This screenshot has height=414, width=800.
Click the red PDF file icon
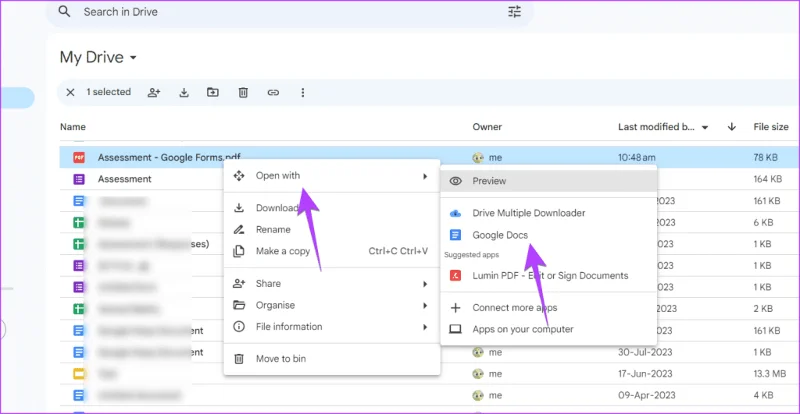click(x=79, y=157)
